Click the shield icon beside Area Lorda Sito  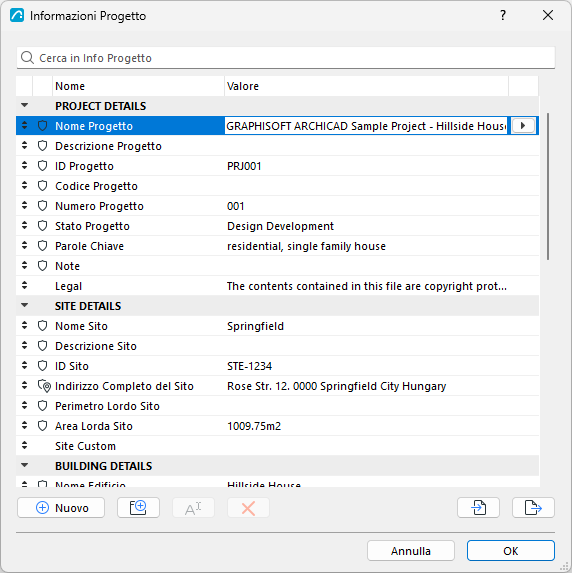(x=42, y=426)
